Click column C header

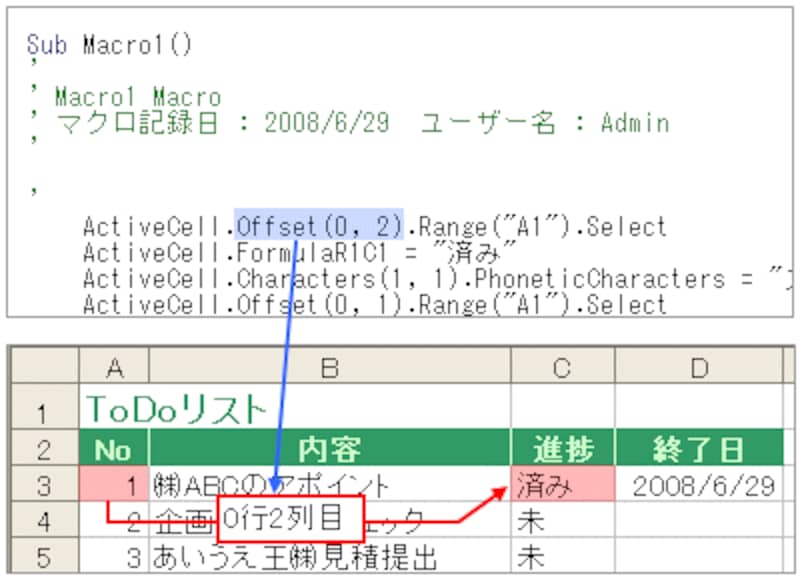[562, 368]
